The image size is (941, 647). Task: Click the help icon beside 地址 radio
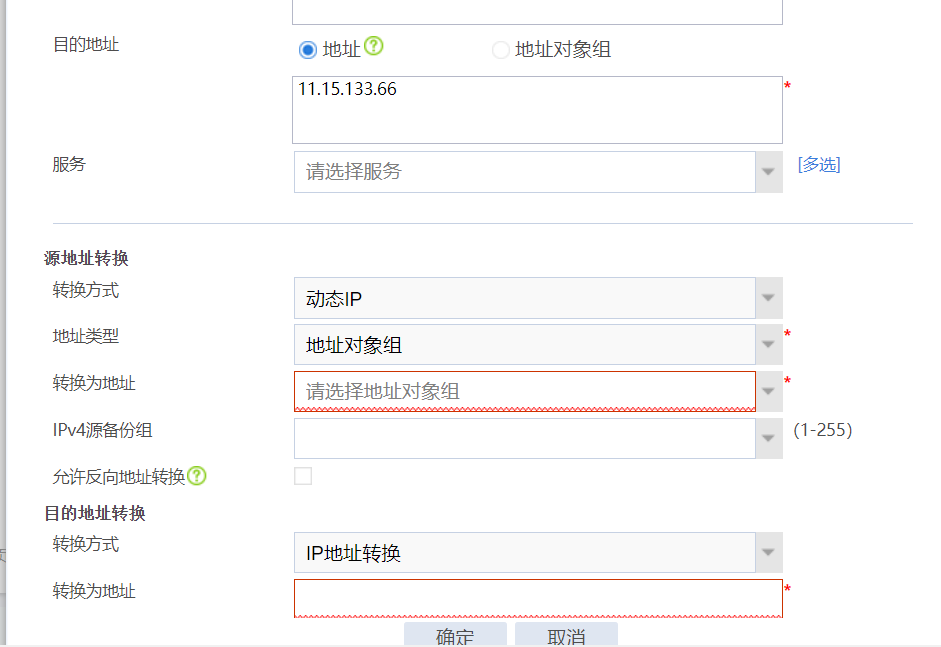(x=374, y=46)
